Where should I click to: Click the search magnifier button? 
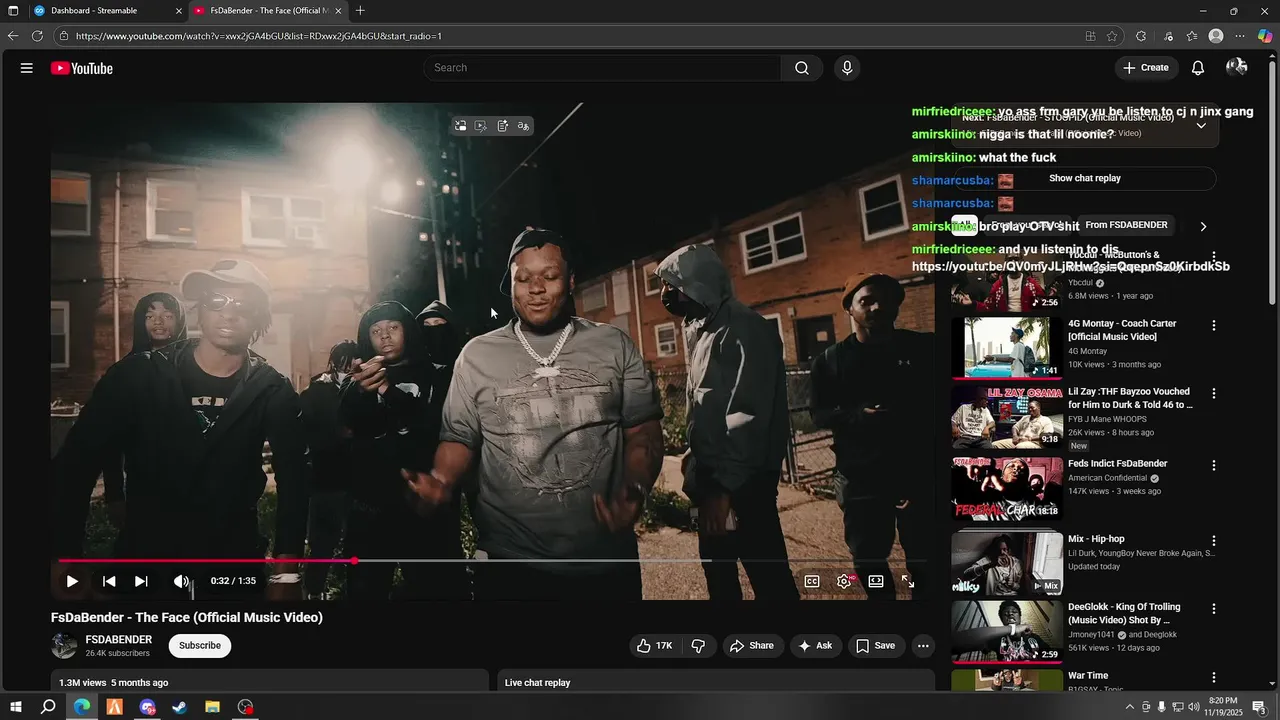(x=802, y=68)
